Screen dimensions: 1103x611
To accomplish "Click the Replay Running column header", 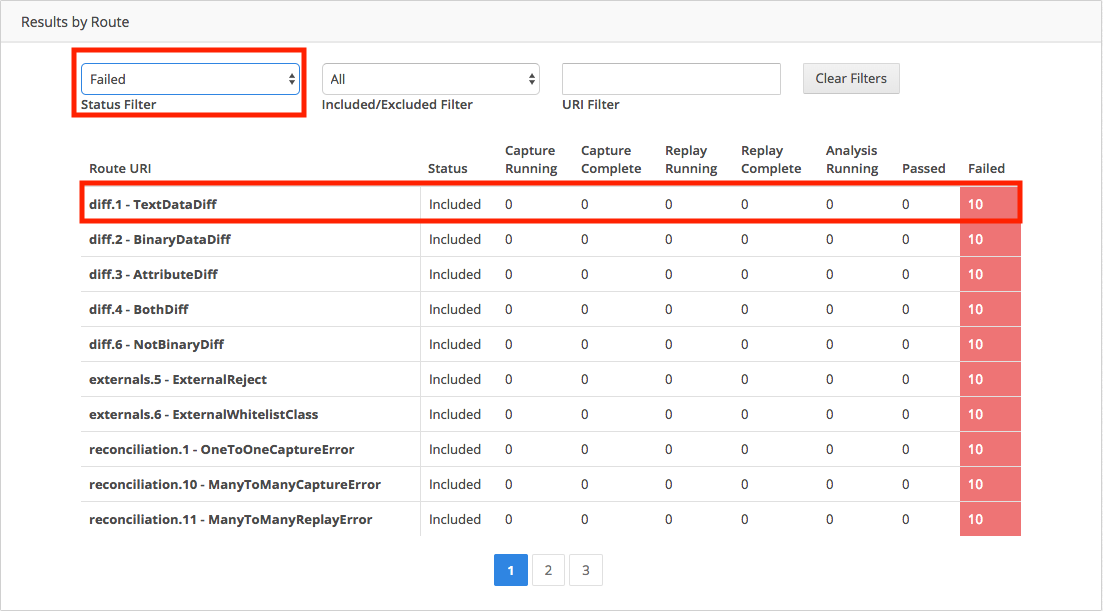I will (x=691, y=160).
